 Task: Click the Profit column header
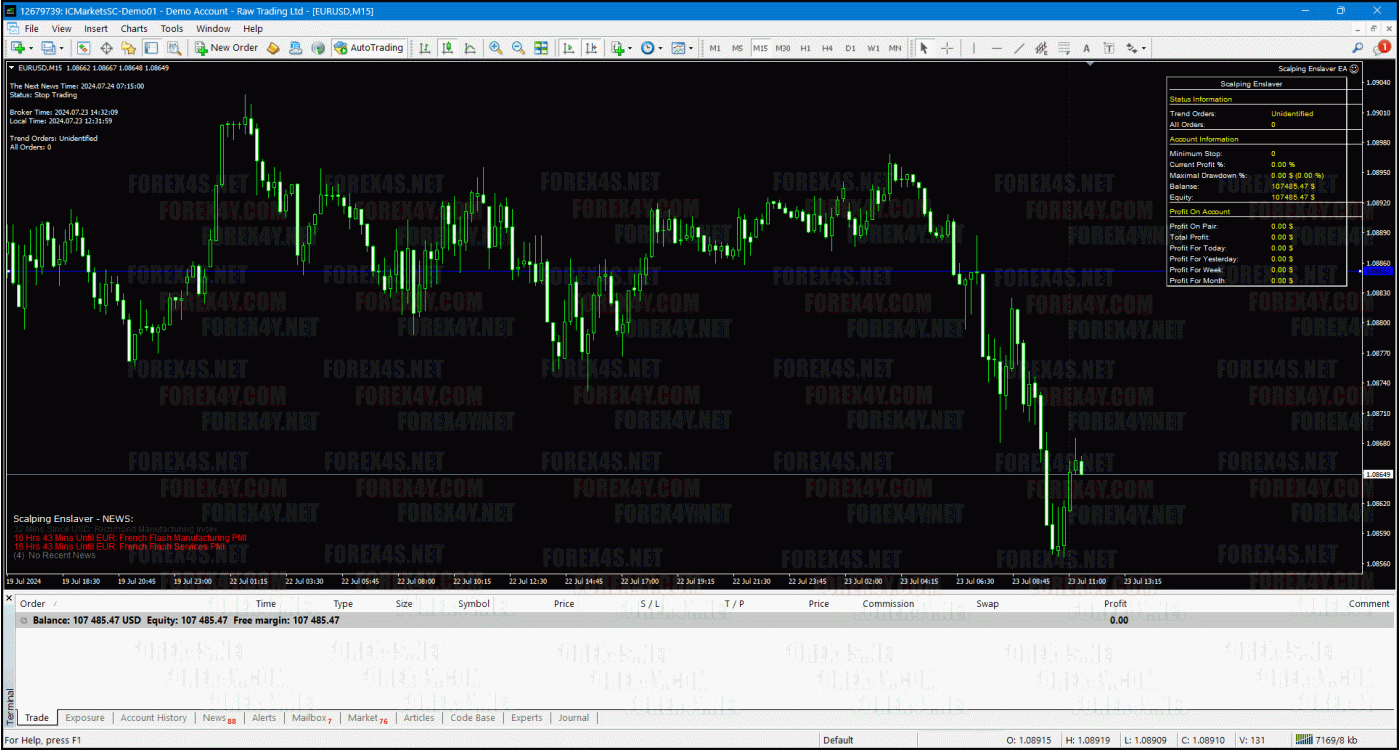point(1114,604)
